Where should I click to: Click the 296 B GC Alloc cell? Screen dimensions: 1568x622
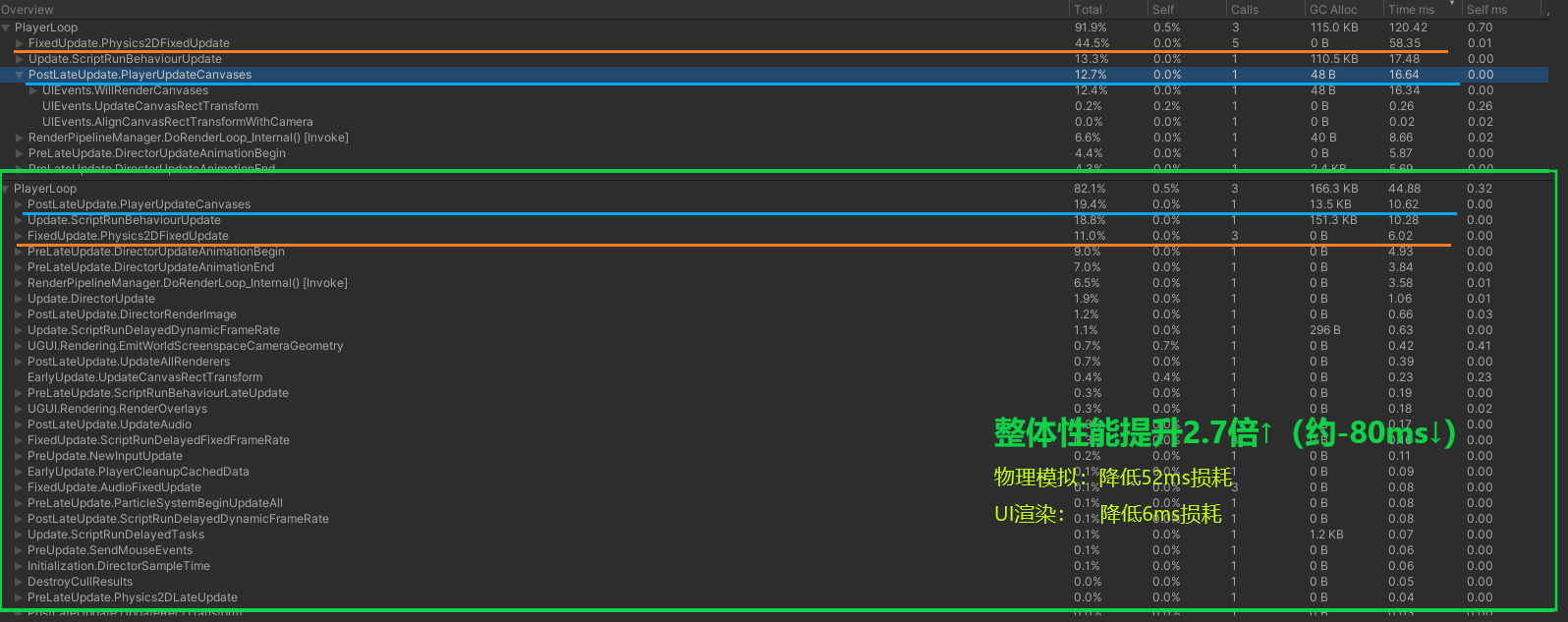coord(1325,330)
